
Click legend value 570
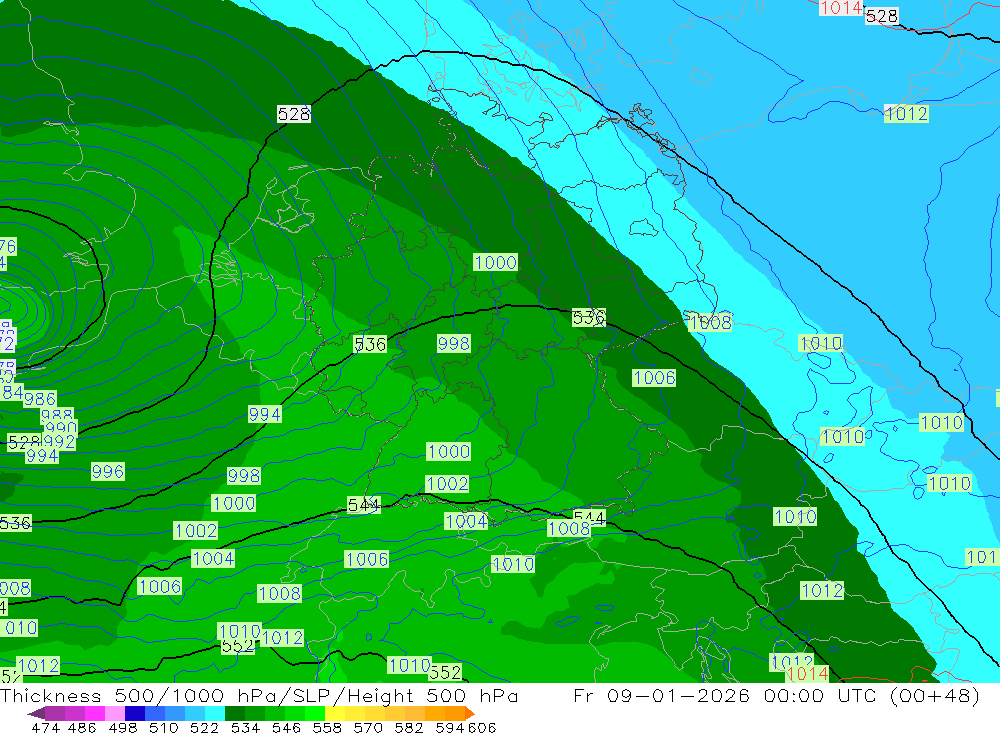coord(368,728)
